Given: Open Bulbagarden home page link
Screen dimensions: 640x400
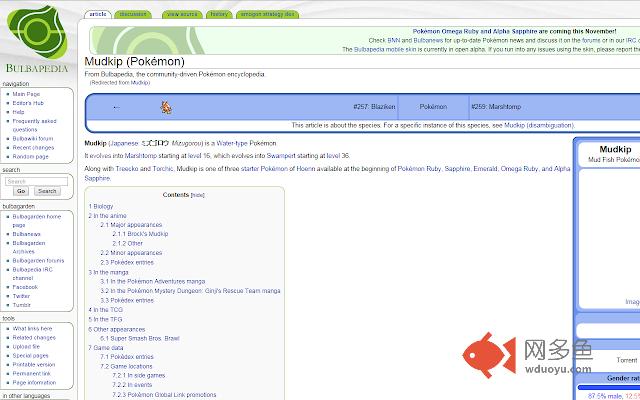Looking at the screenshot, I should coord(36,220).
